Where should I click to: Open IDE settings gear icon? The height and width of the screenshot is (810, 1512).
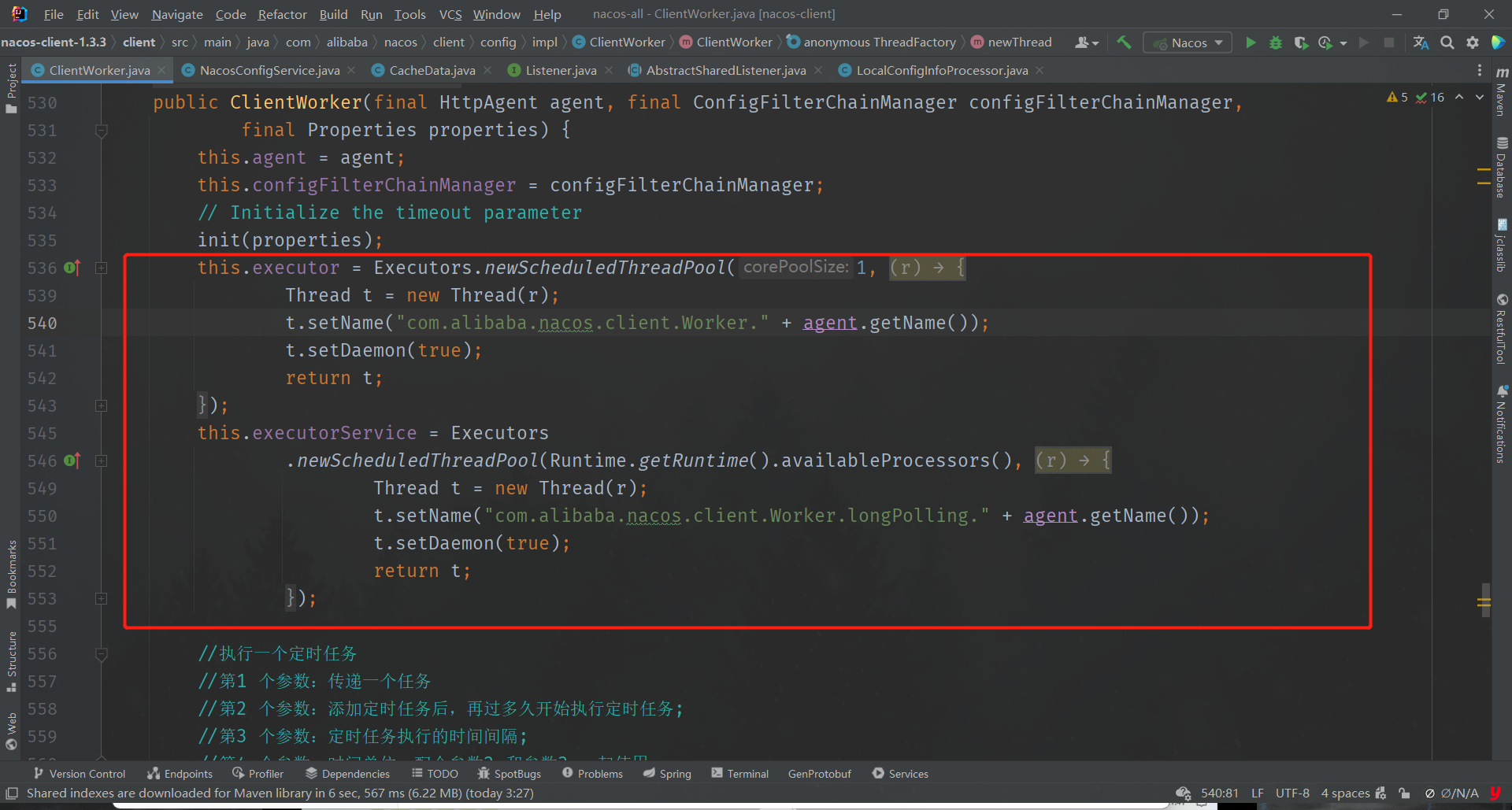tap(1473, 43)
